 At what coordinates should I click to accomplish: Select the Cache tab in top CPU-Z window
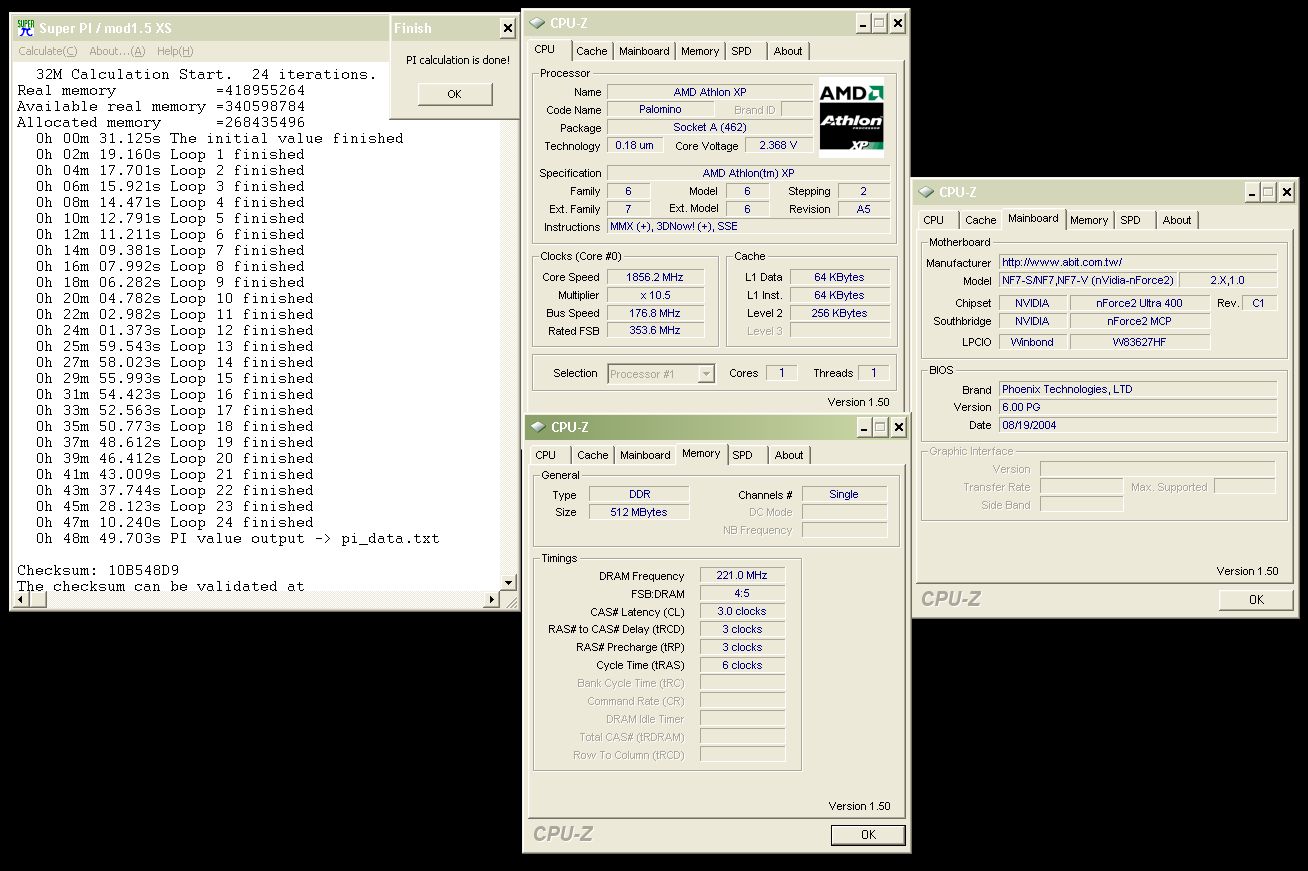(591, 51)
